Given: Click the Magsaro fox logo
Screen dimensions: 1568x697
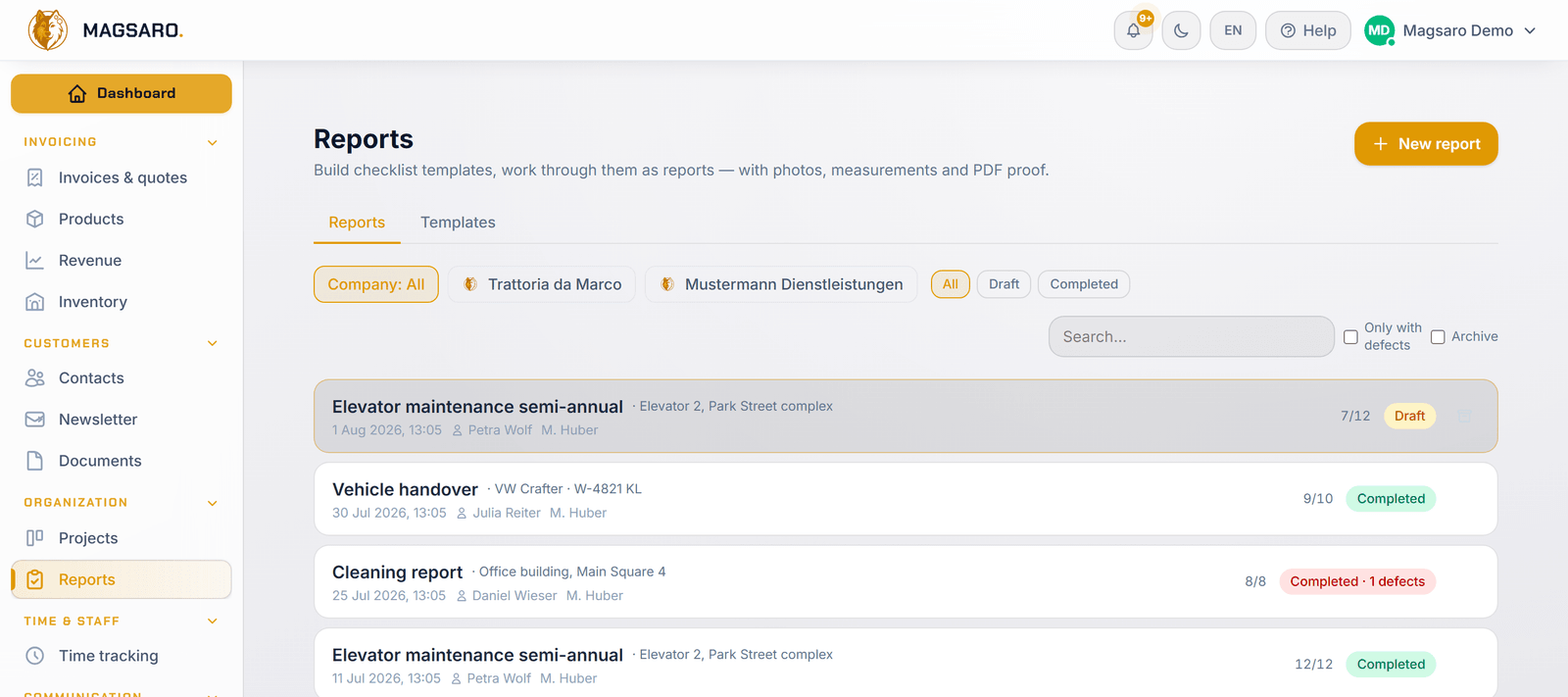Looking at the screenshot, I should pyautogui.click(x=47, y=30).
